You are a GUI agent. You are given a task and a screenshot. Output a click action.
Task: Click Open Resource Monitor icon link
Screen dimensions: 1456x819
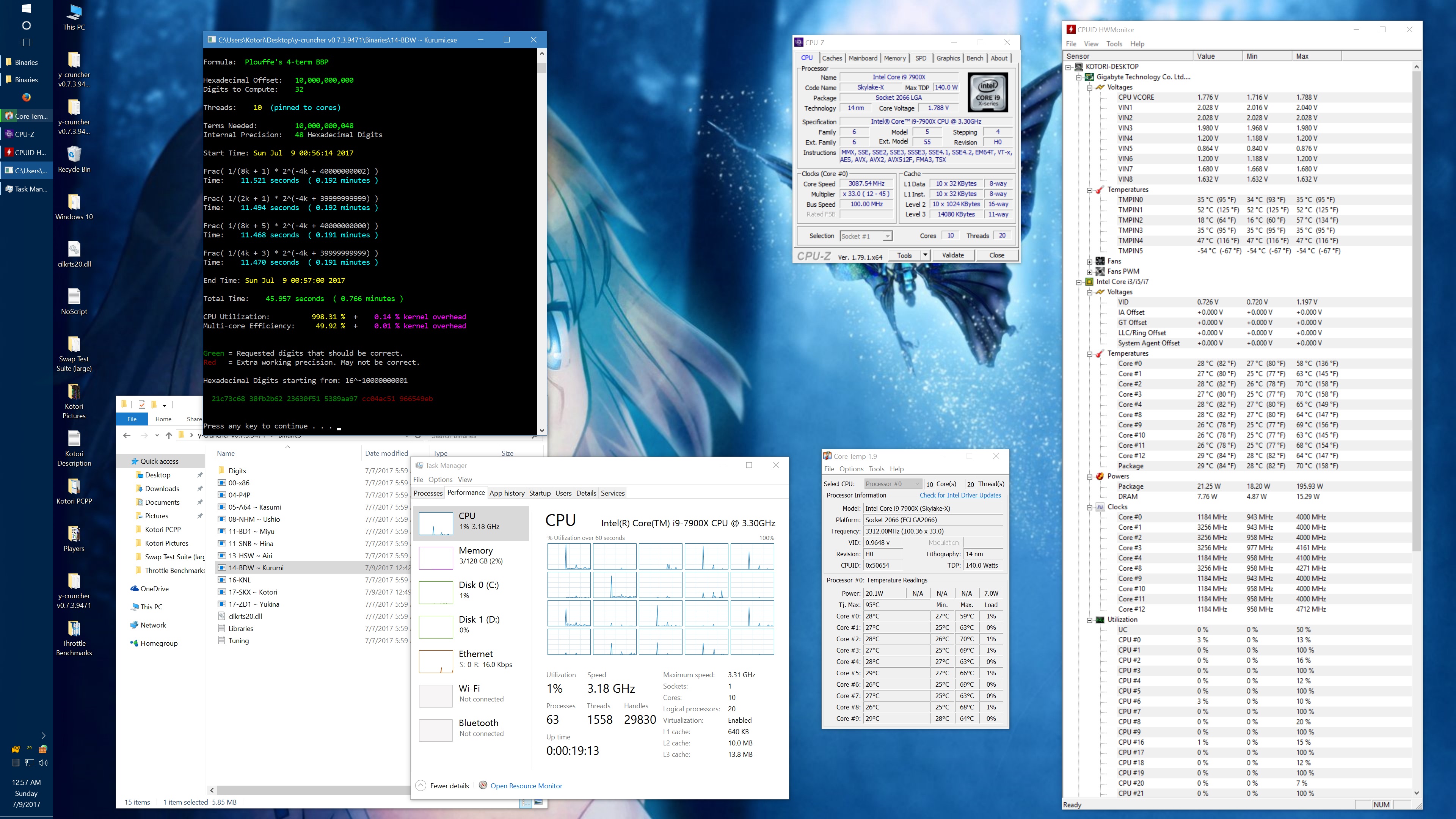[483, 785]
